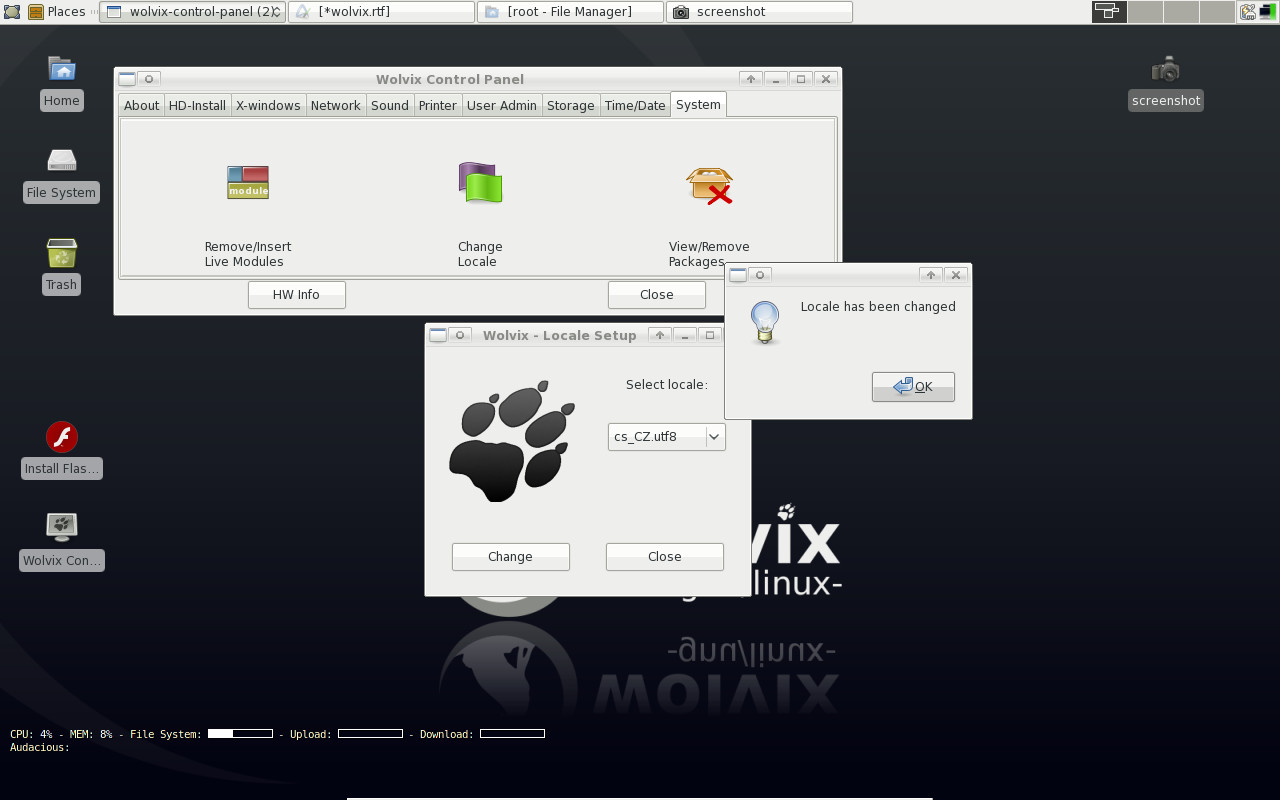The height and width of the screenshot is (800, 1280).
Task: Toggle sticky button on Wolvix Control Panel titlebar
Action: coord(149,79)
